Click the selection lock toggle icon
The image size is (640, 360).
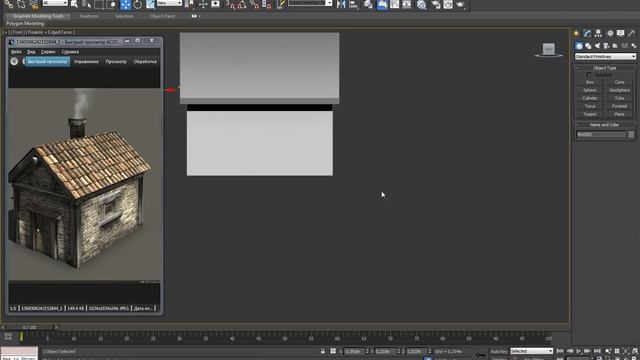pos(322,351)
